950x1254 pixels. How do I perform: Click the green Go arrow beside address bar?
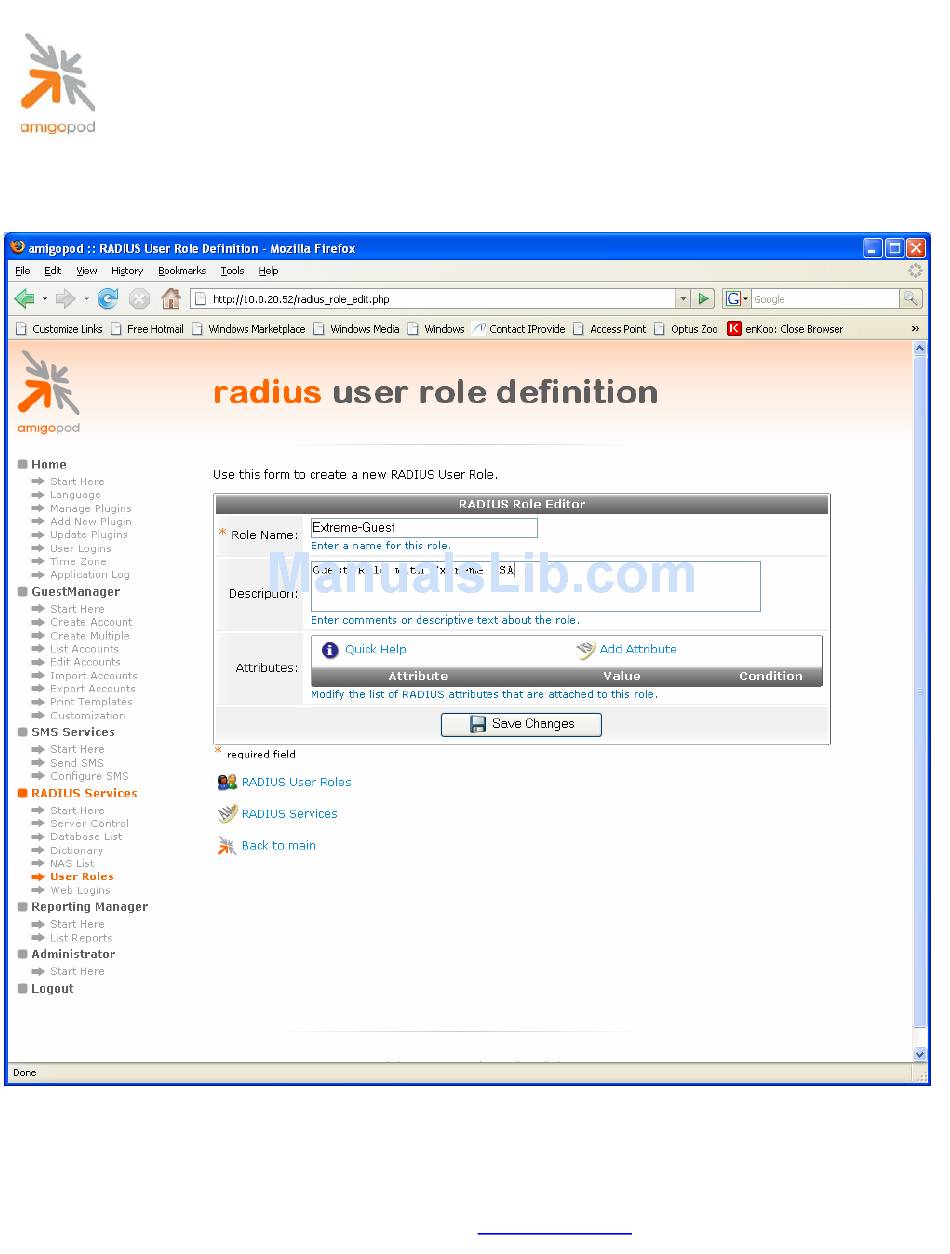click(x=704, y=298)
